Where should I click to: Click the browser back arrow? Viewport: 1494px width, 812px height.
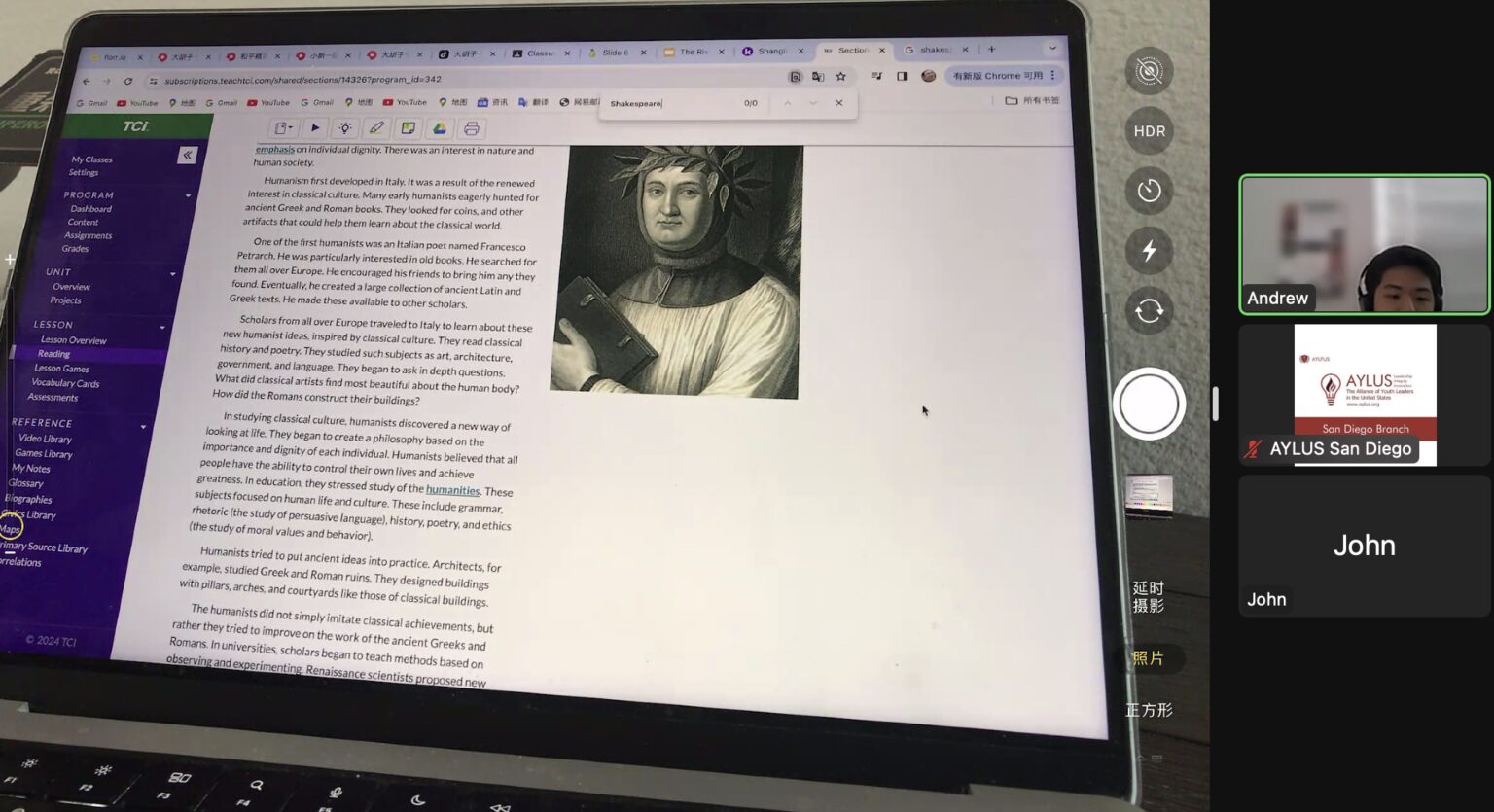87,81
